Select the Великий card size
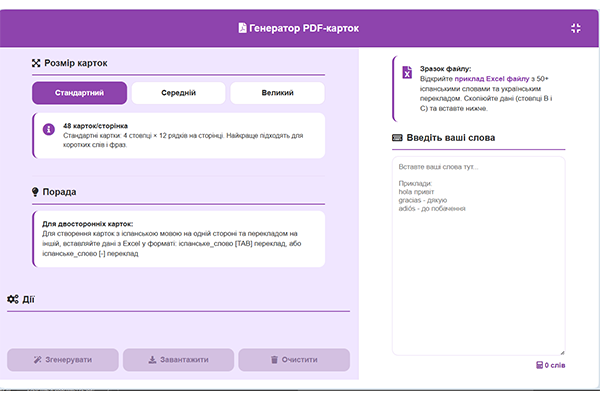The width and height of the screenshot is (600, 400). pos(277,93)
